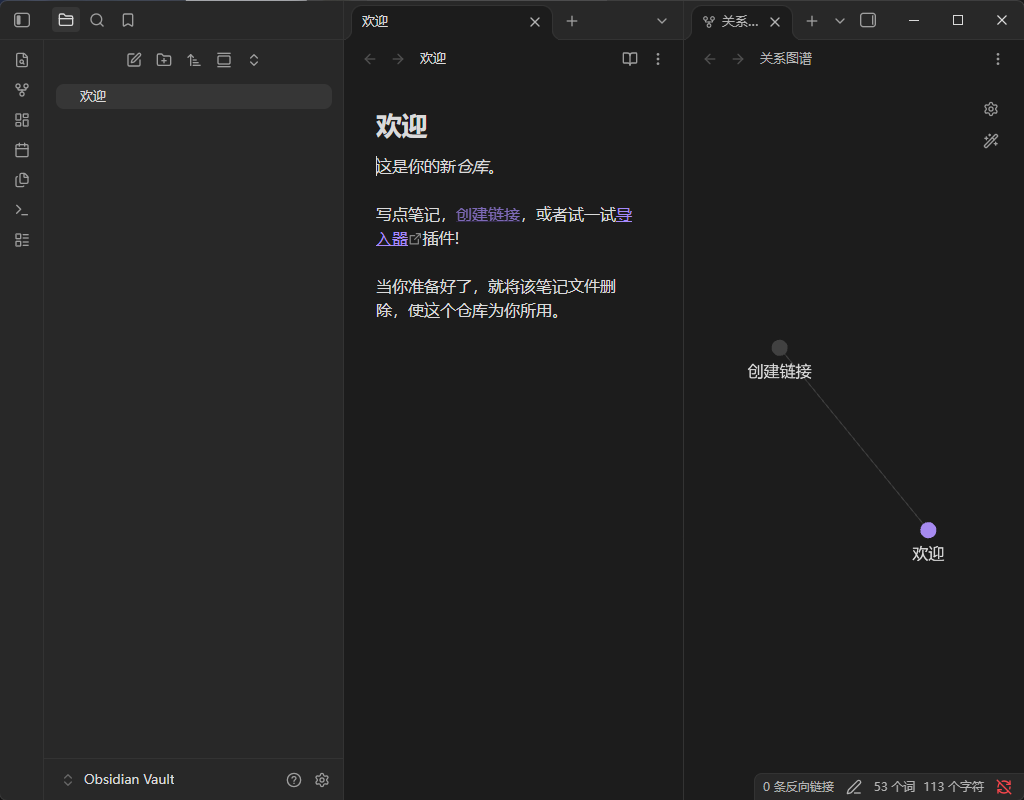Expand or collapse all folders icon
This screenshot has height=800, width=1024.
(x=254, y=60)
